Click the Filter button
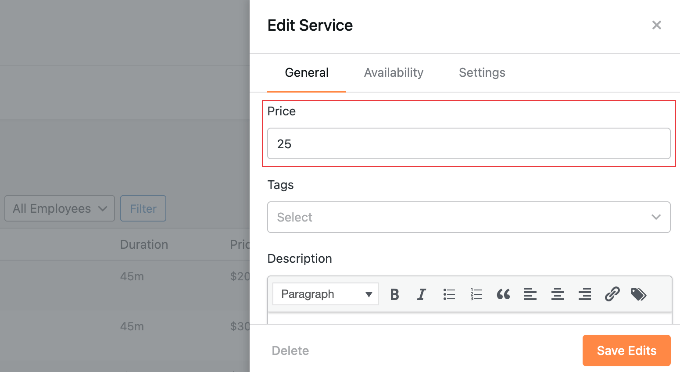Image resolution: width=680 pixels, height=372 pixels. tap(143, 209)
